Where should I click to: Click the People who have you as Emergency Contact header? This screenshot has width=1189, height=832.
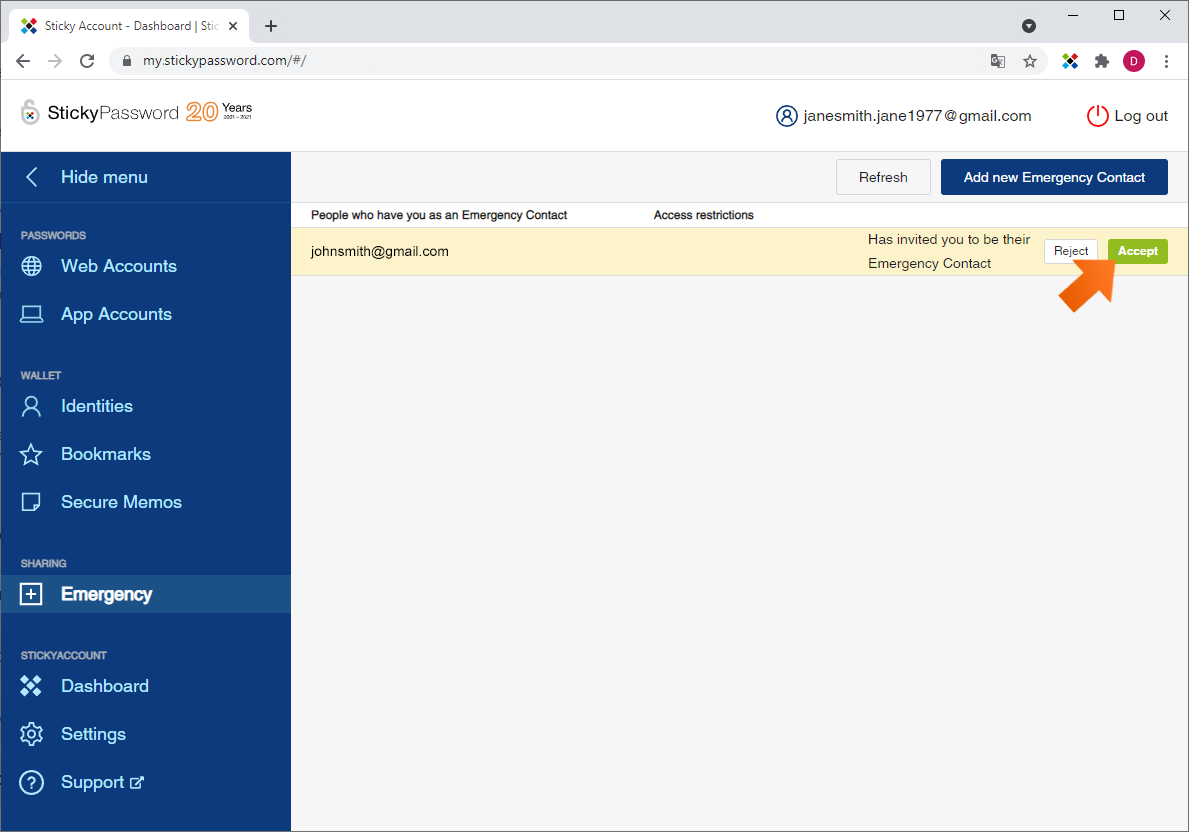(x=438, y=215)
